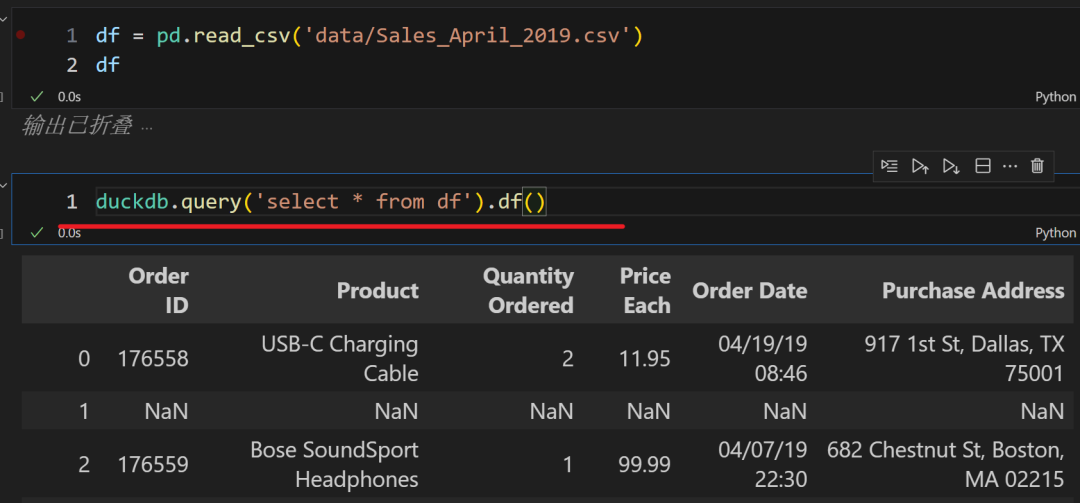Click the Product column header
Screen dimensions: 1080x503
(x=377, y=291)
